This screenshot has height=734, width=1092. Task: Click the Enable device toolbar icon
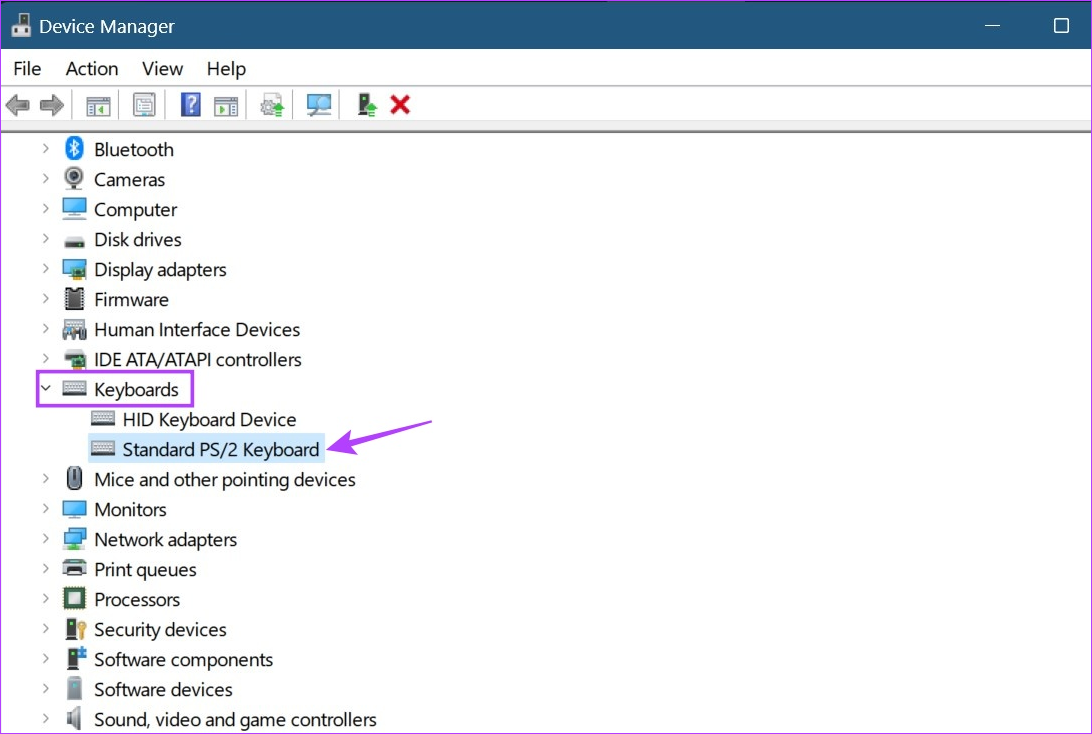(x=366, y=105)
